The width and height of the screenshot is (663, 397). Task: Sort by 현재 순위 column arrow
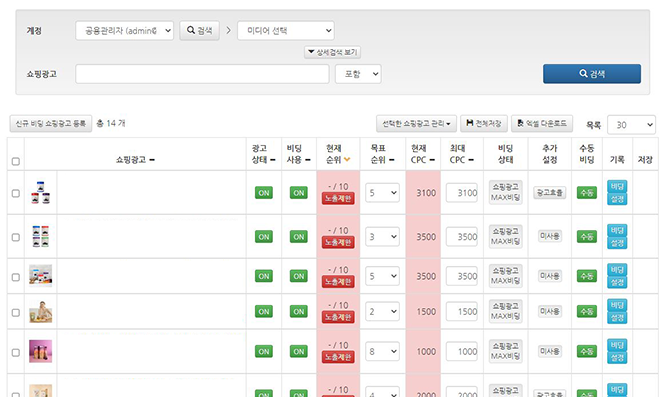(x=347, y=160)
